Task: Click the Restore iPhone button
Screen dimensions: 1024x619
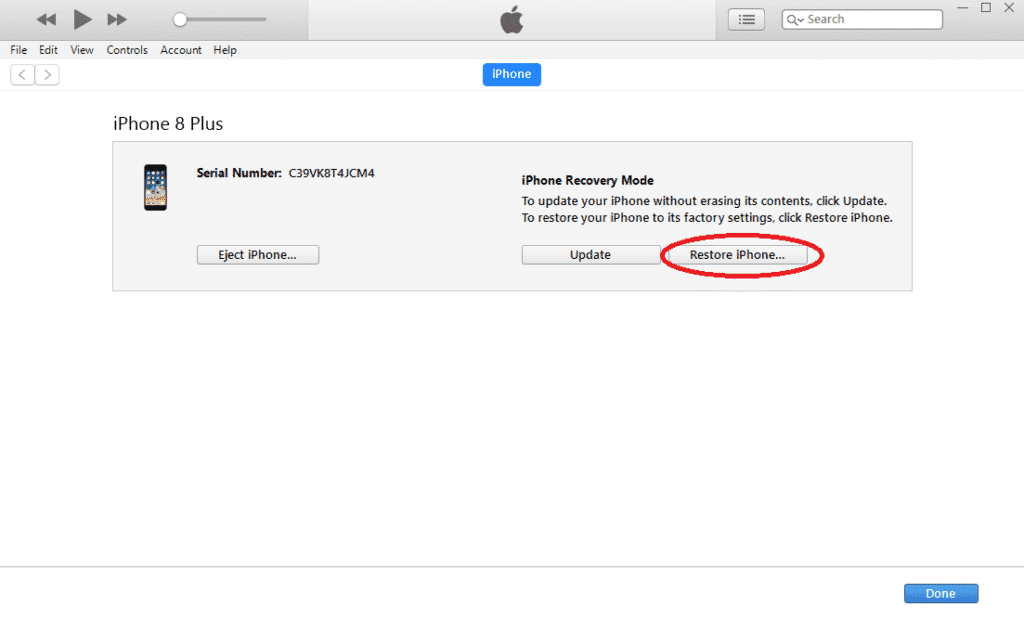Action: 737,255
